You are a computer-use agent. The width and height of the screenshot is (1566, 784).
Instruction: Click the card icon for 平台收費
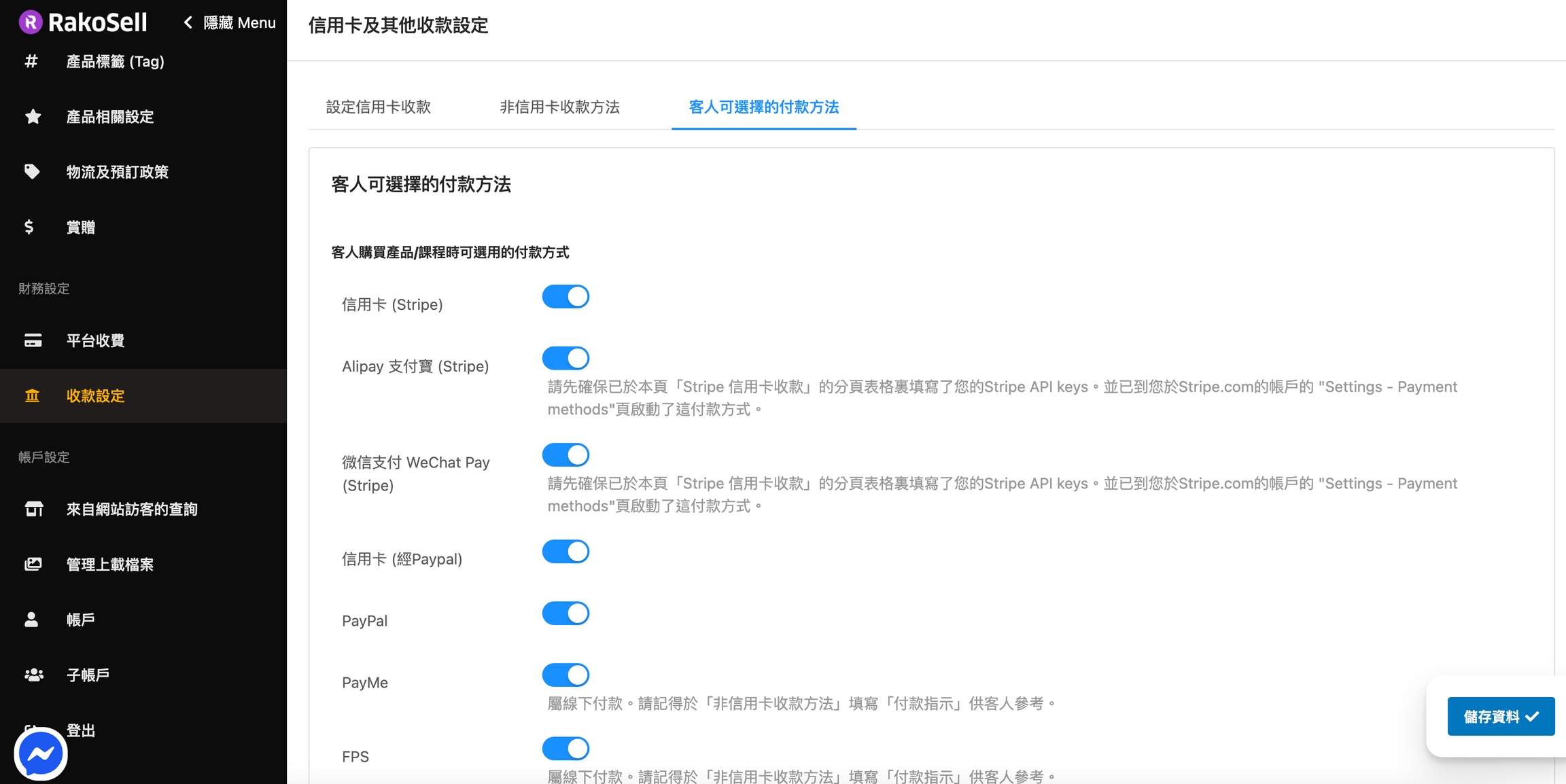[33, 340]
